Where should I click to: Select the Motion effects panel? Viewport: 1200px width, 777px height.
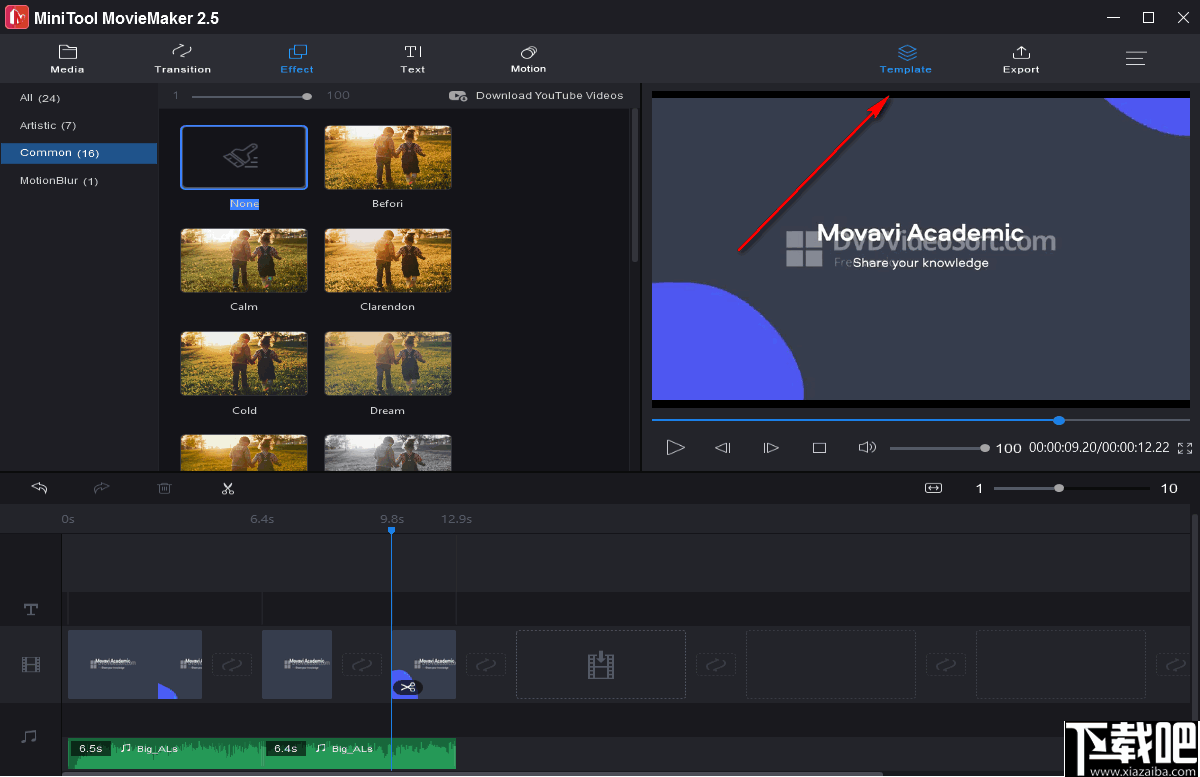point(528,58)
